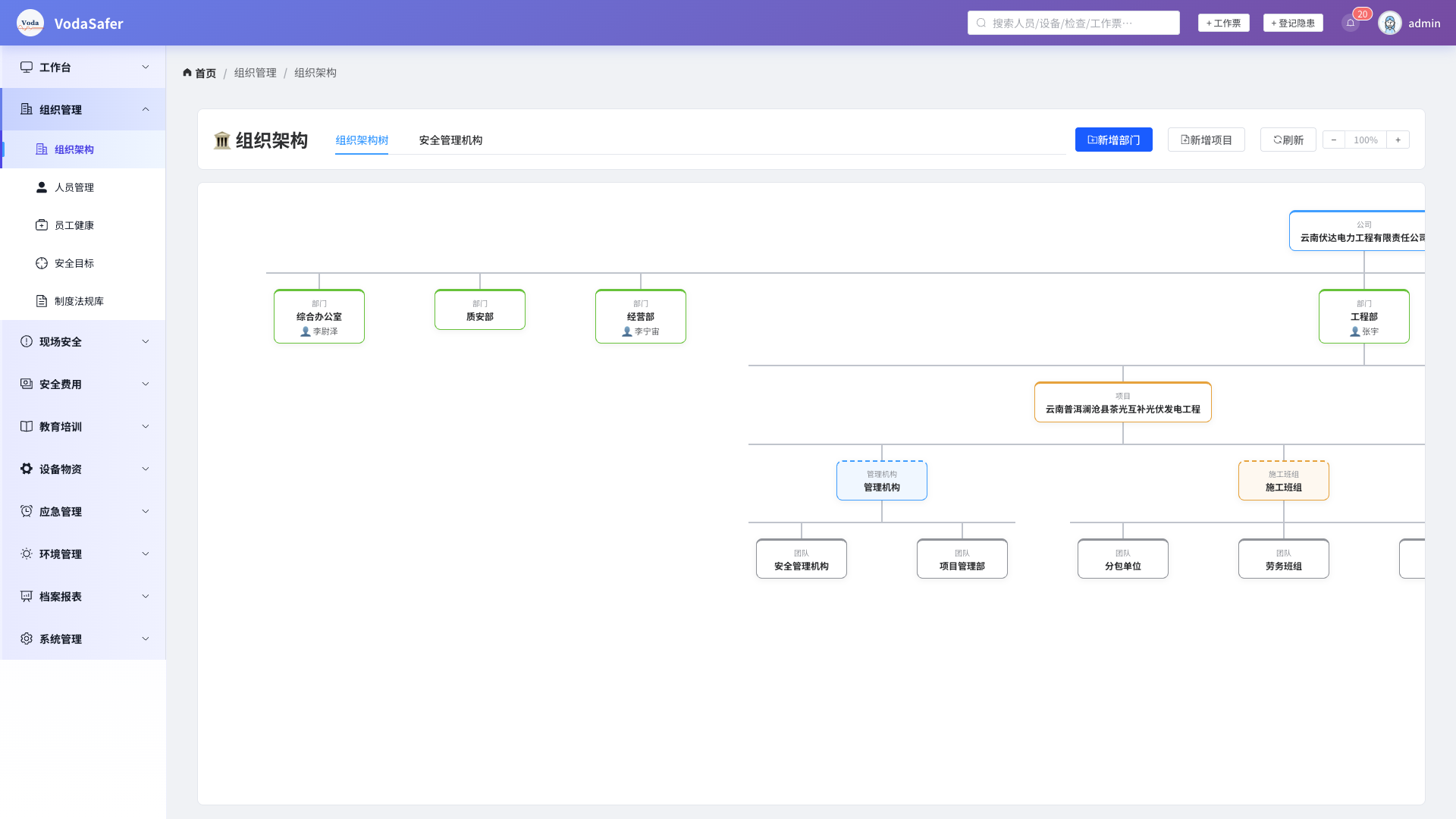Click the 工作台 monitor icon in sidebar

(27, 67)
